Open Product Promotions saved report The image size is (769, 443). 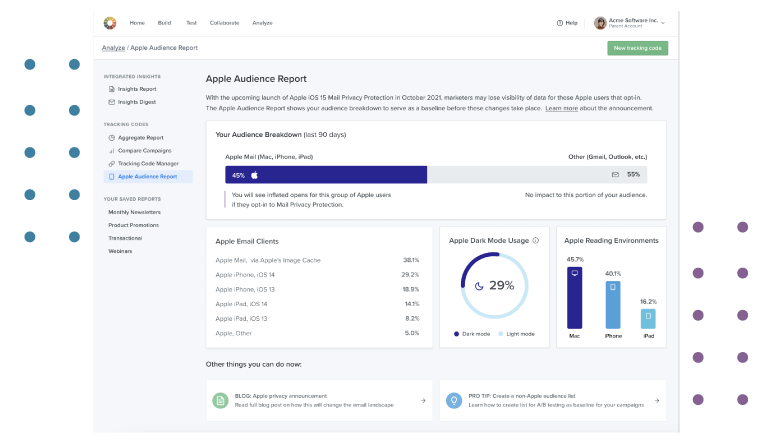point(133,225)
